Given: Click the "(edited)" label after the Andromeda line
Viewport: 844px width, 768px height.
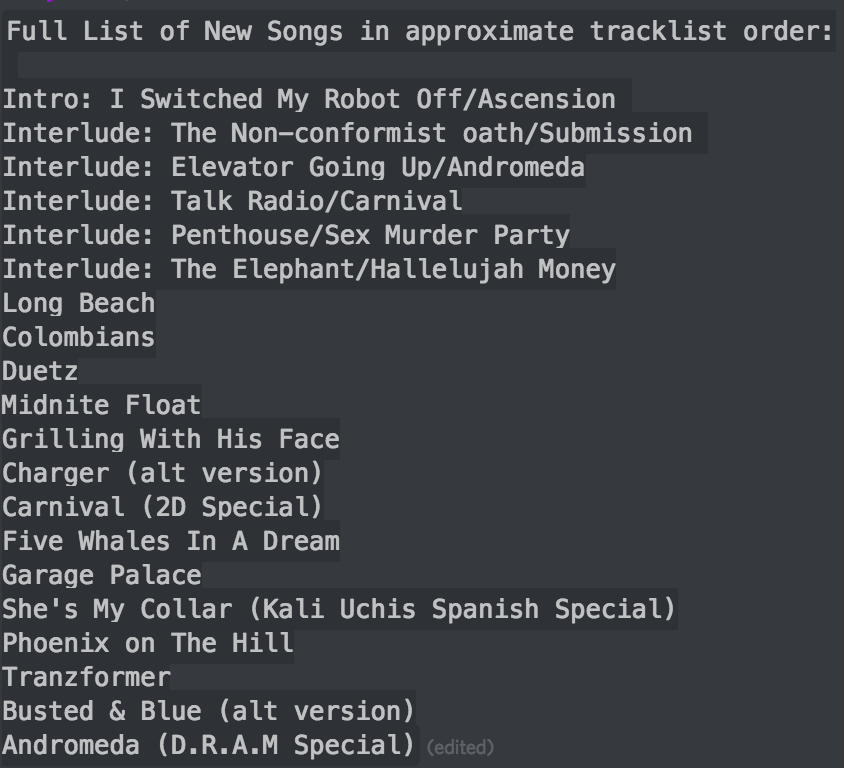Looking at the screenshot, I should point(460,747).
